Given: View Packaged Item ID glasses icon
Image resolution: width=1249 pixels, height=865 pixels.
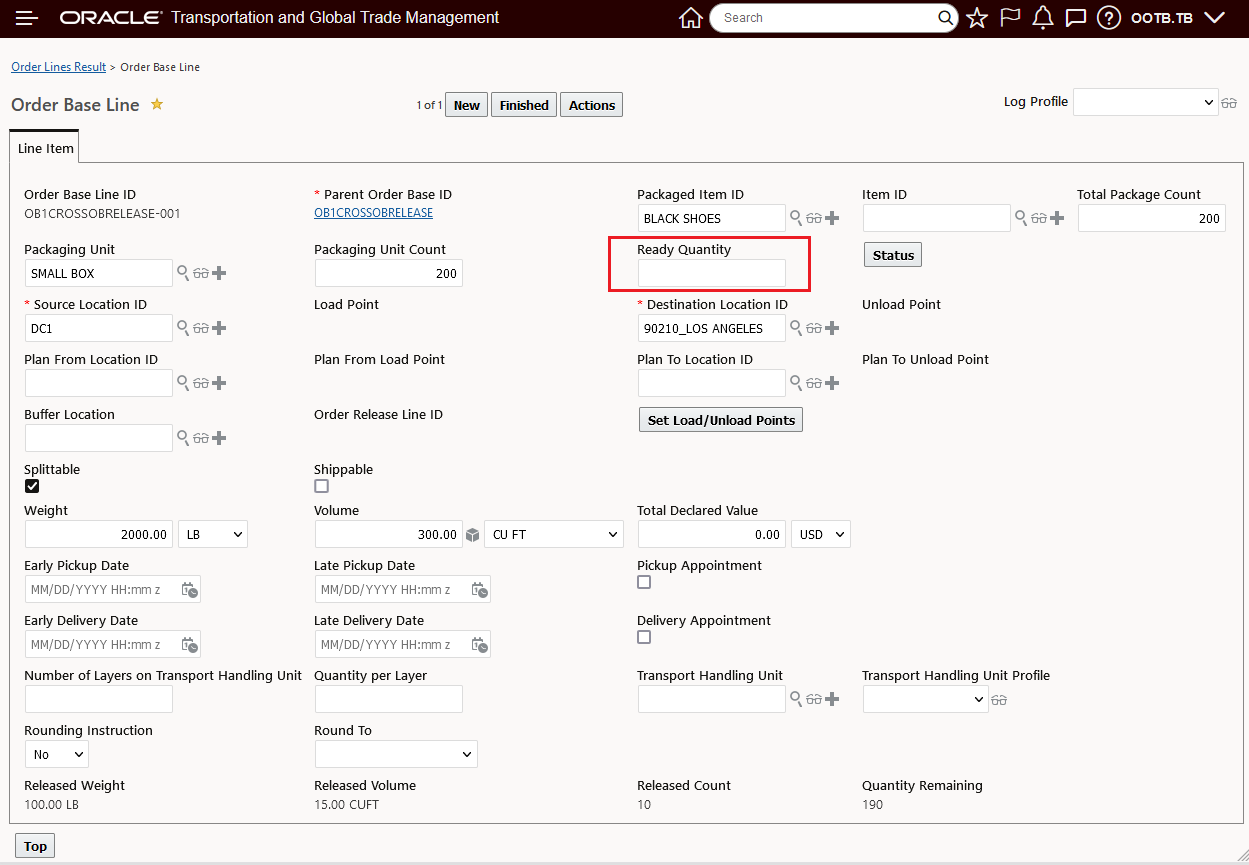Looking at the screenshot, I should pyautogui.click(x=814, y=218).
